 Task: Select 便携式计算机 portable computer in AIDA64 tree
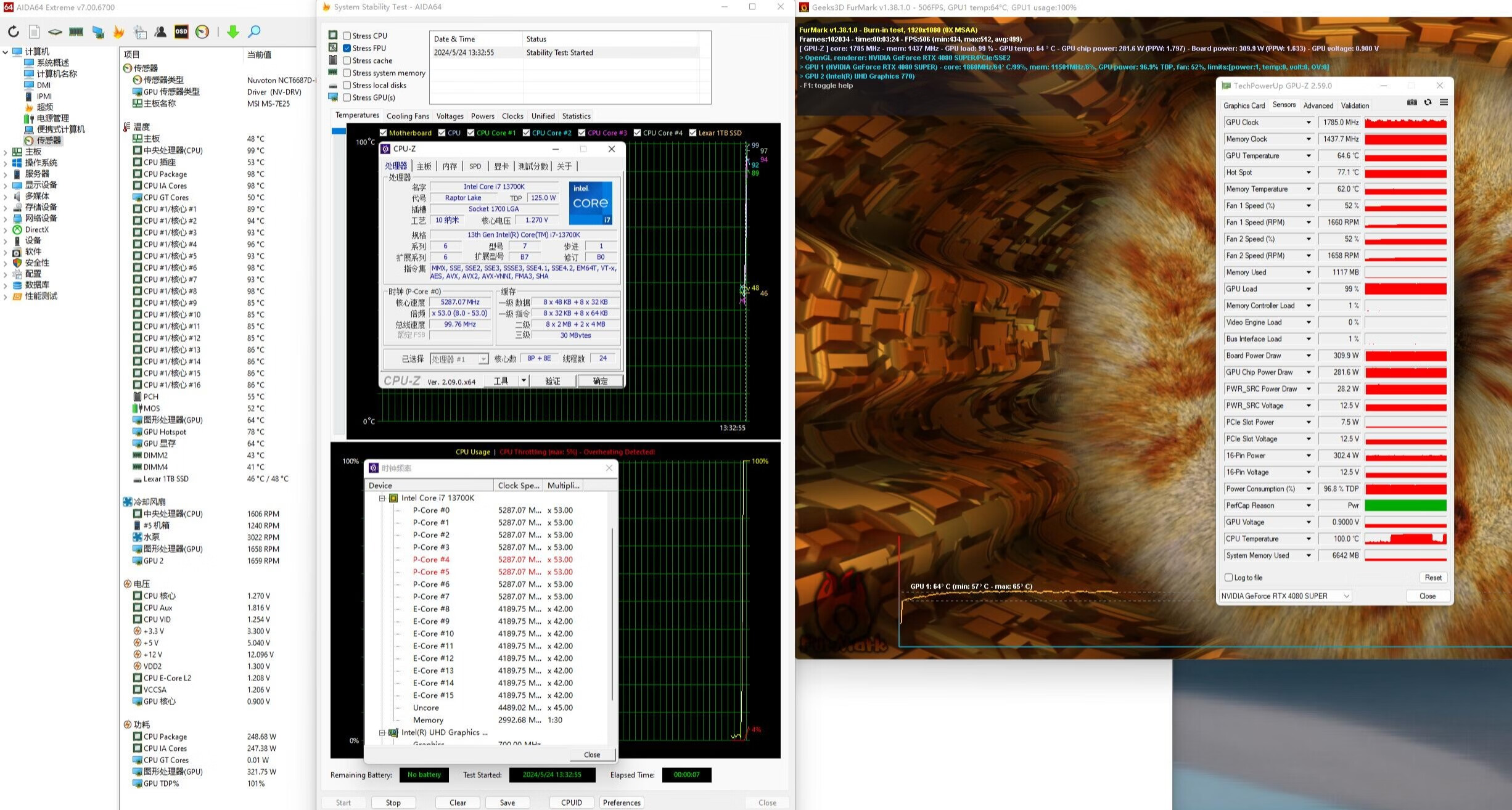click(60, 129)
